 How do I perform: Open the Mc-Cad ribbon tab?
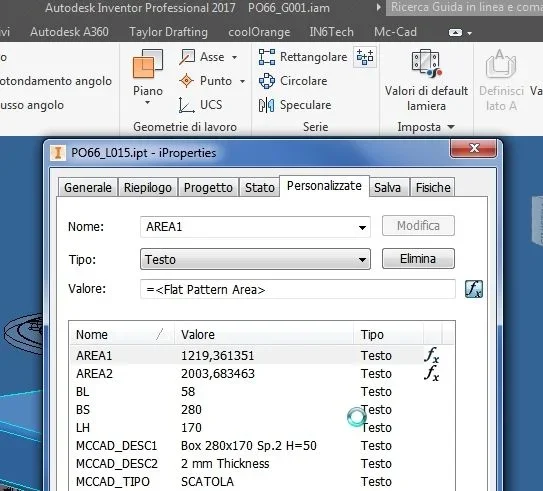tap(395, 32)
